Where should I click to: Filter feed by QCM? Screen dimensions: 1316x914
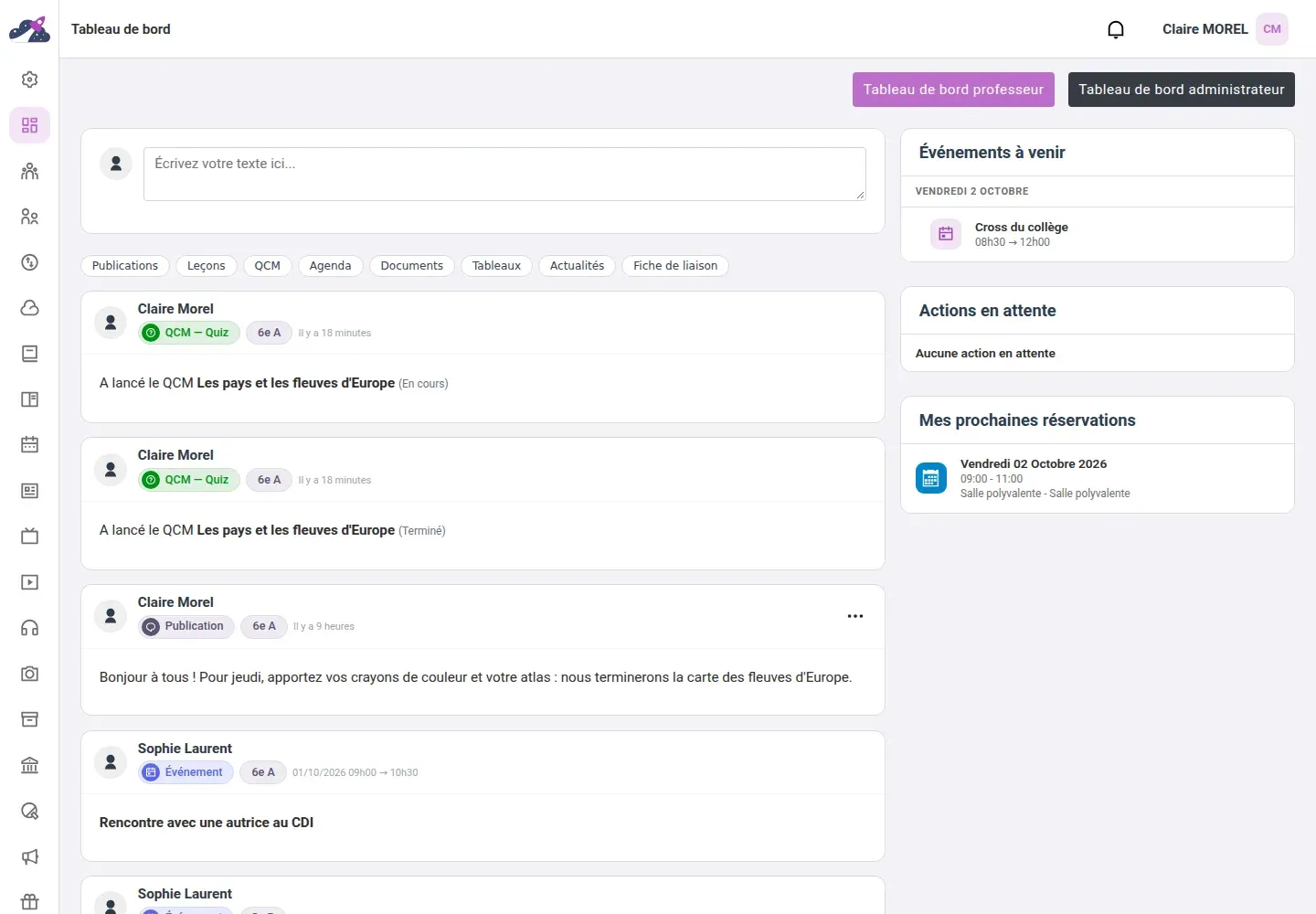[x=268, y=266]
